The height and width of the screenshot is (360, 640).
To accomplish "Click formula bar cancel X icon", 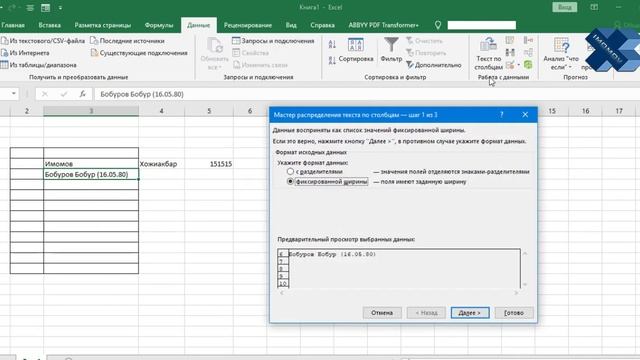I will coord(44,94).
